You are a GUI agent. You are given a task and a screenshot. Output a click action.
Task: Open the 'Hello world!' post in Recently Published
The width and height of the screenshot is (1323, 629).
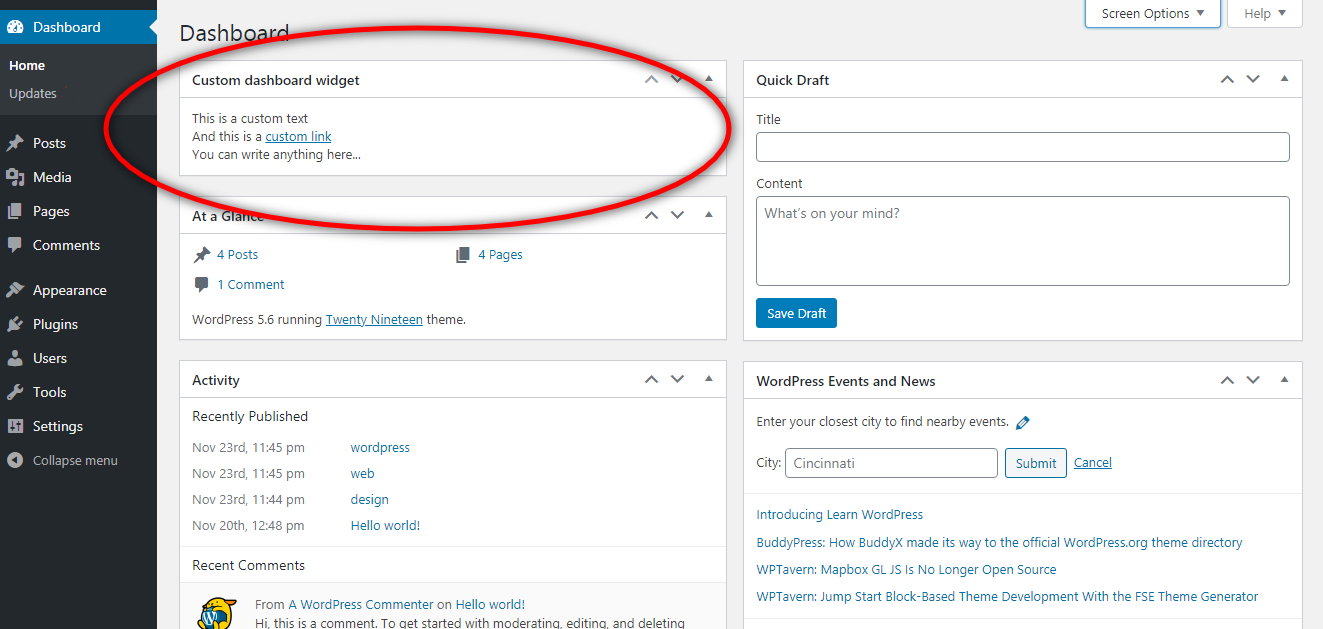tap(385, 526)
